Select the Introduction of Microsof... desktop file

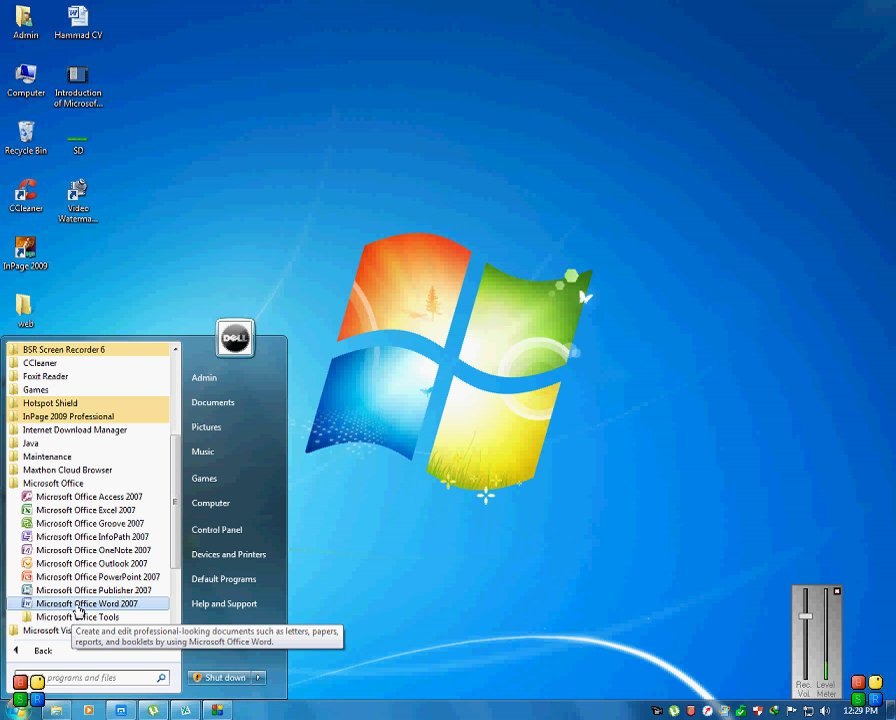coord(78,86)
